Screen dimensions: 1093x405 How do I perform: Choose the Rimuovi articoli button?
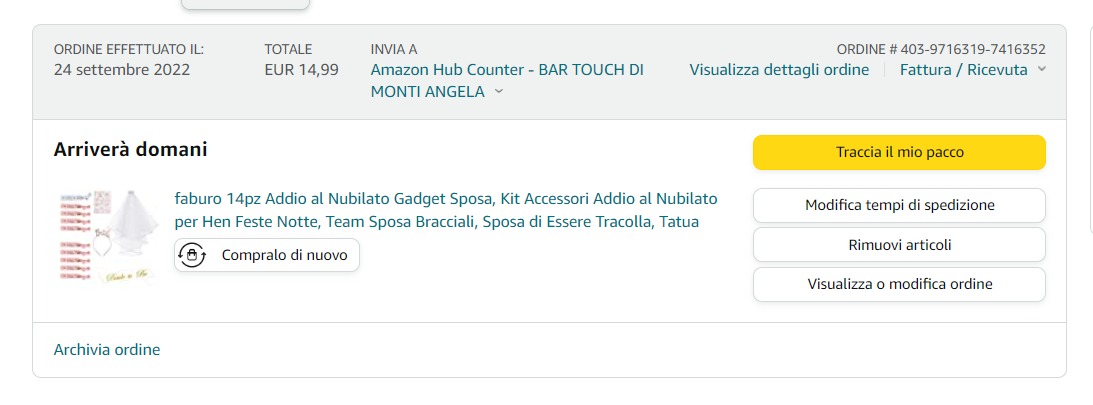click(x=899, y=245)
